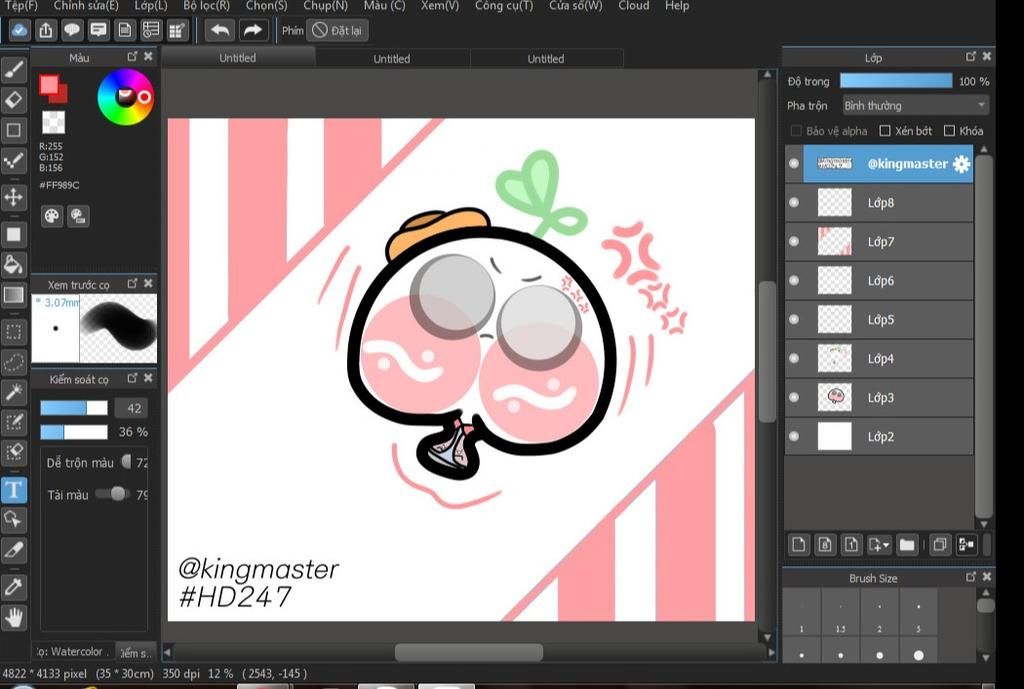
Task: Click the #FF989C hex color value
Action: 59,185
